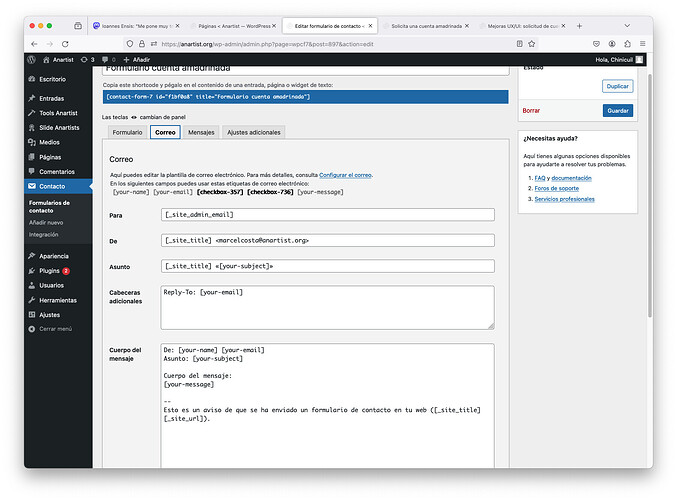The height and width of the screenshot is (500, 676).
Task: Open Apariencia in the sidebar
Action: pyautogui.click(x=55, y=256)
